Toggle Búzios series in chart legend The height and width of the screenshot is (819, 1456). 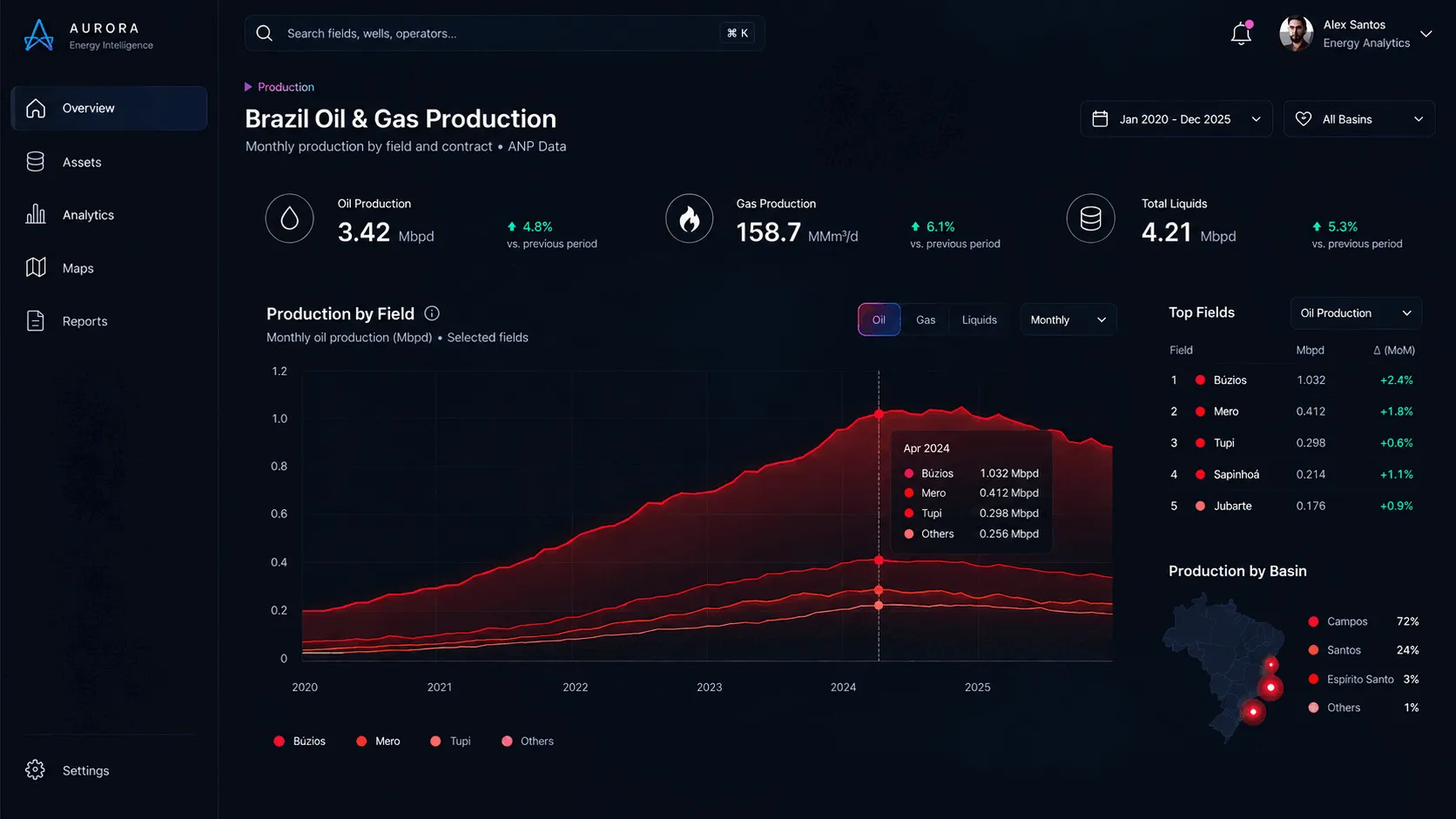tap(300, 742)
